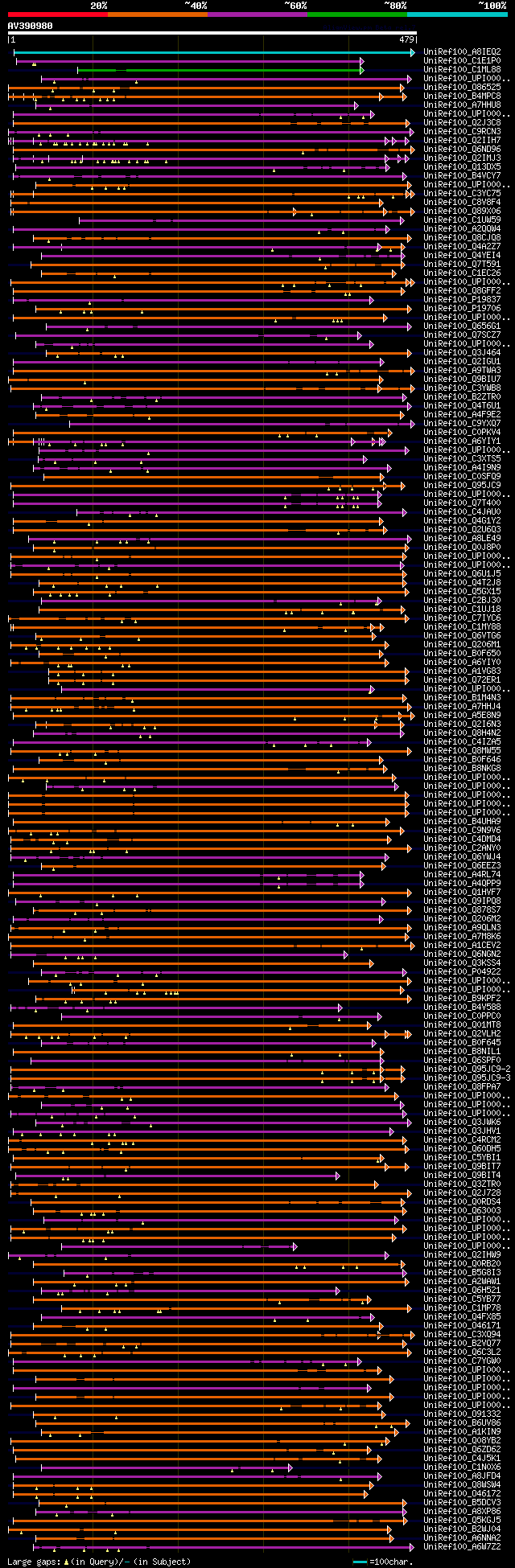Select the UniRef100_Q95JC9-3 label

click(467, 1077)
